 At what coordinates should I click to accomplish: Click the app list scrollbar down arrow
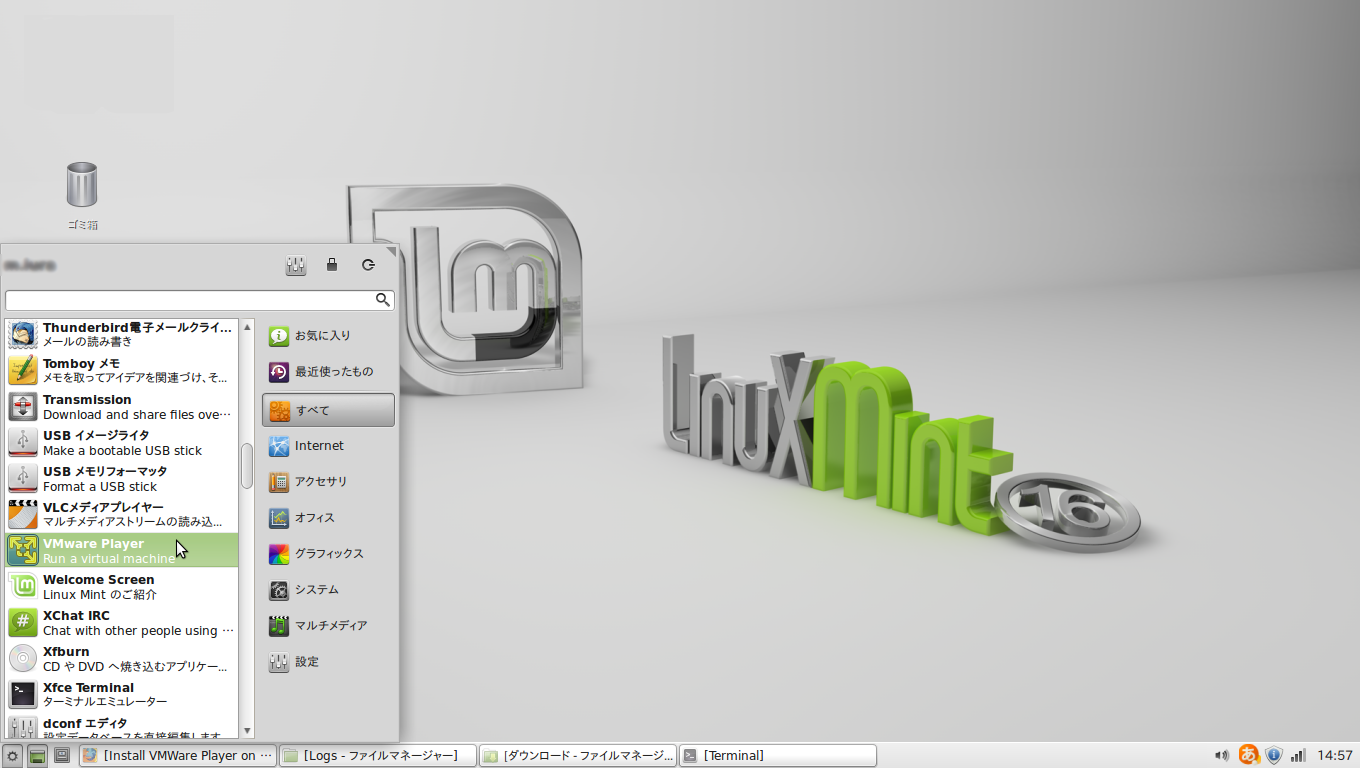click(x=247, y=731)
